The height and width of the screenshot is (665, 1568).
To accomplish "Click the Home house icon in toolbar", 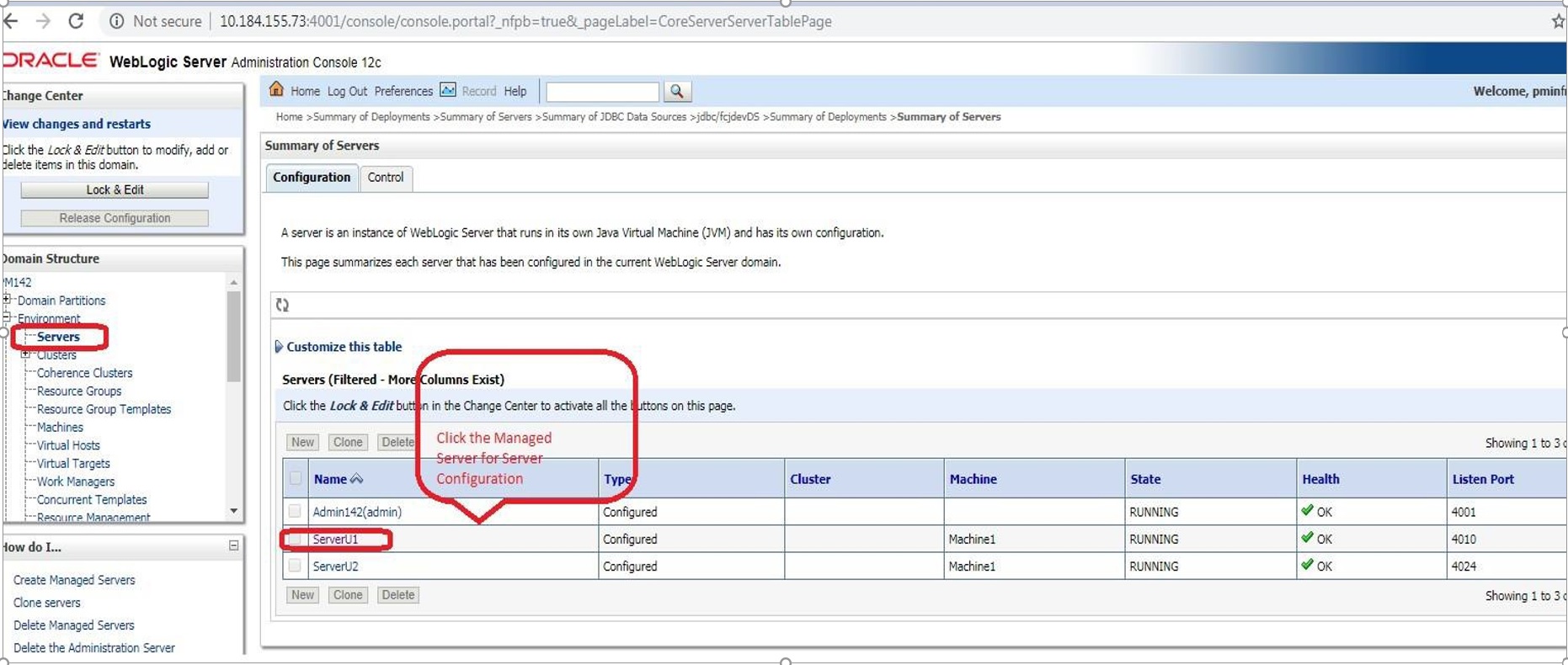I will coord(276,88).
